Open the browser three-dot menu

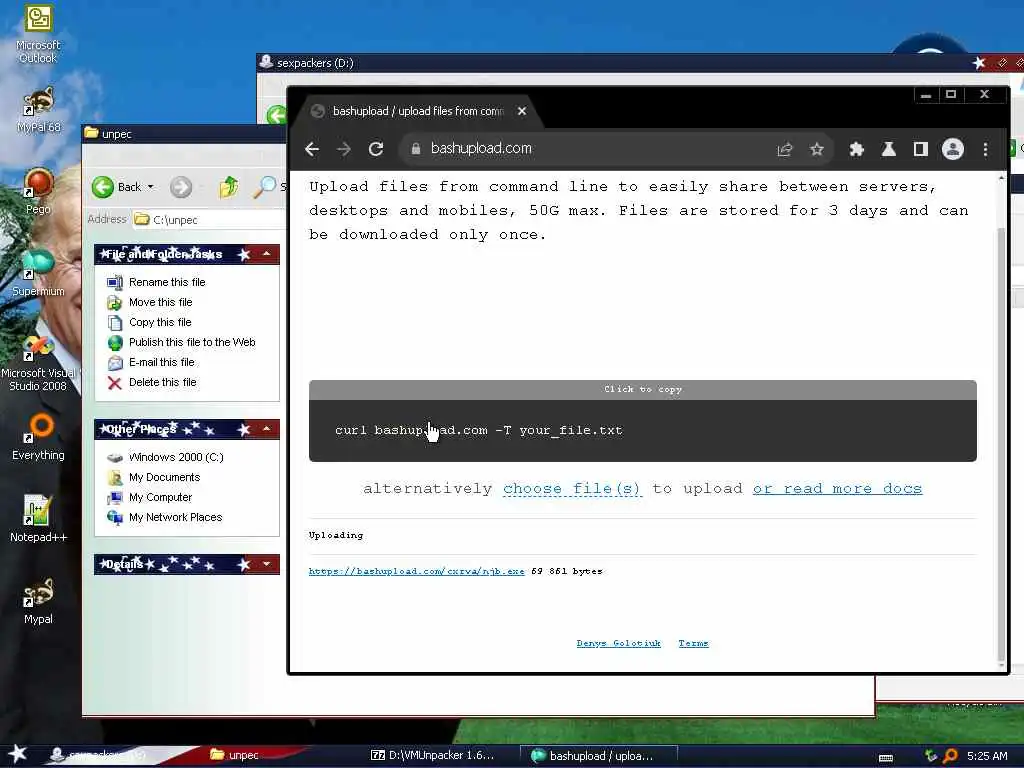pyautogui.click(x=985, y=150)
